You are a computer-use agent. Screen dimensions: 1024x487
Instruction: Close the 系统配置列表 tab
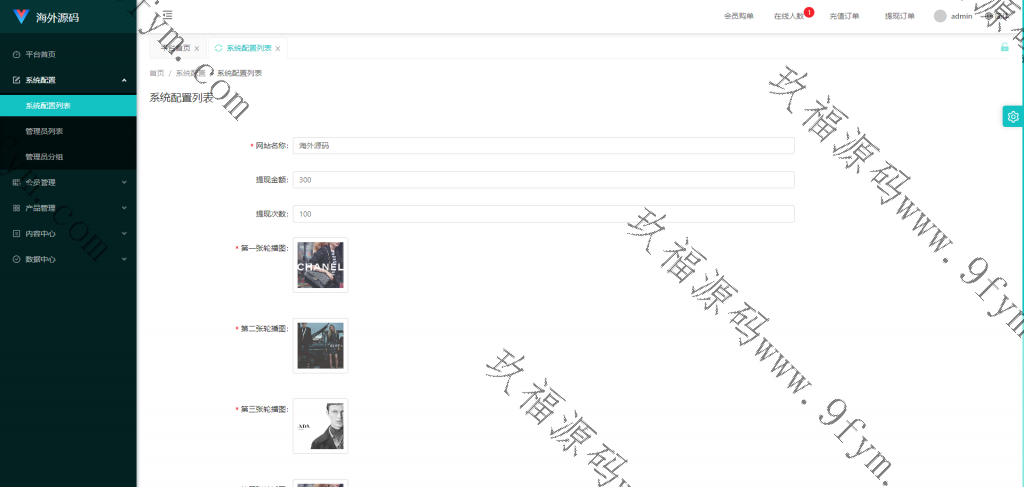(x=278, y=48)
